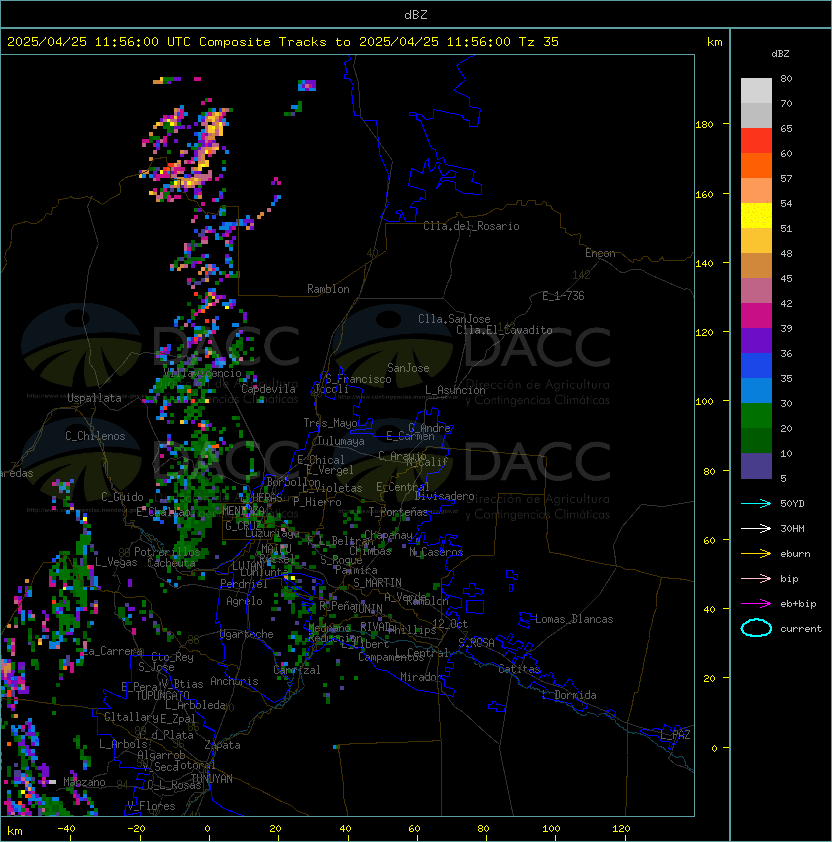Click the 'Ugarteche' map label
The width and height of the screenshot is (832, 842).
point(247,634)
